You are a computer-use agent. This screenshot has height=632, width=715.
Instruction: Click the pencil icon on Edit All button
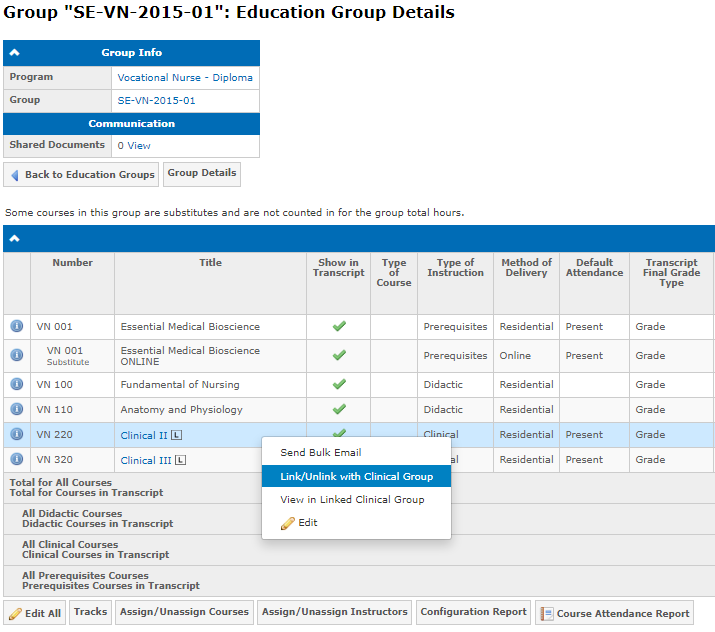point(15,614)
